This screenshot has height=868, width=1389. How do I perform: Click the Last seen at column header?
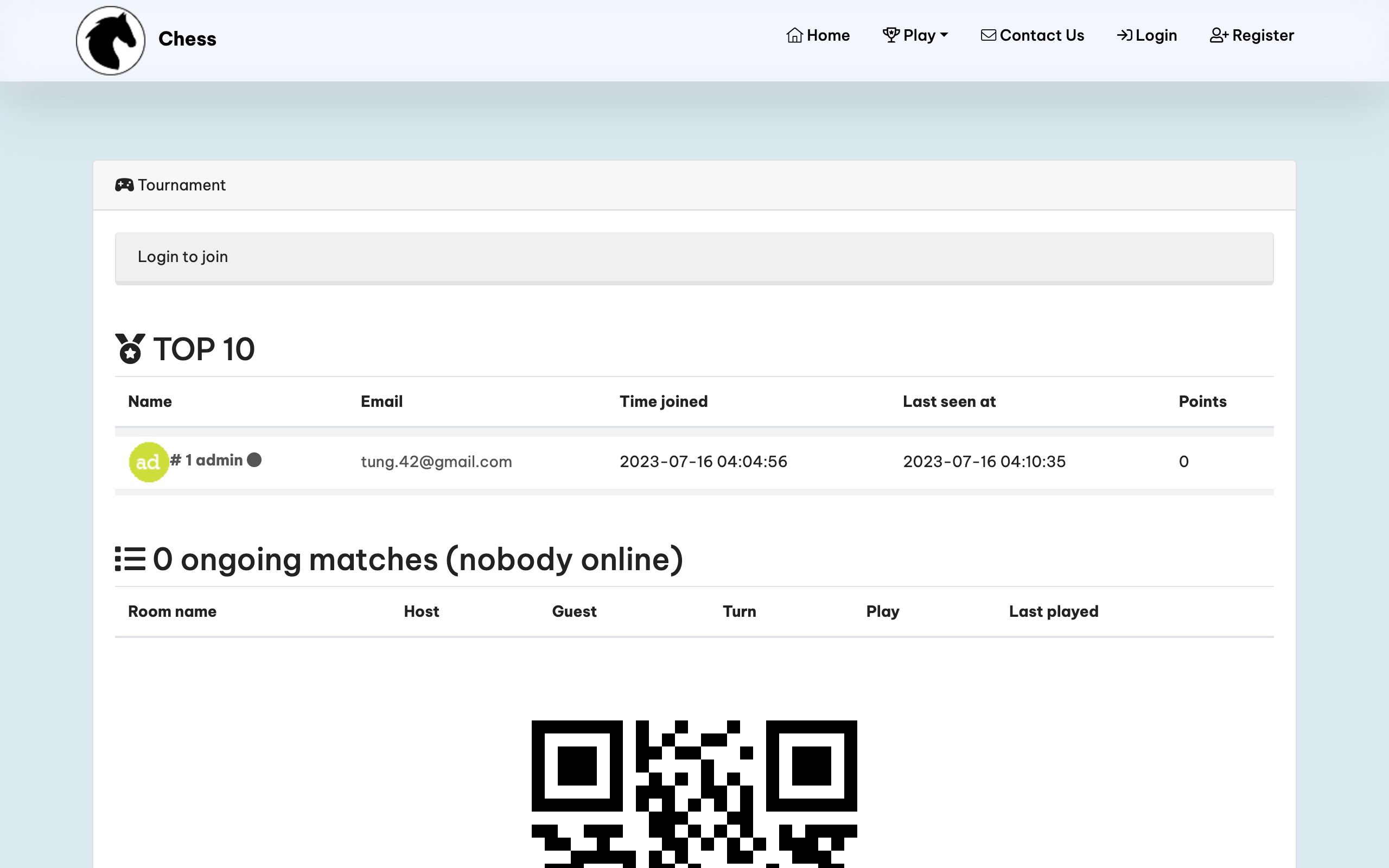pyautogui.click(x=949, y=401)
